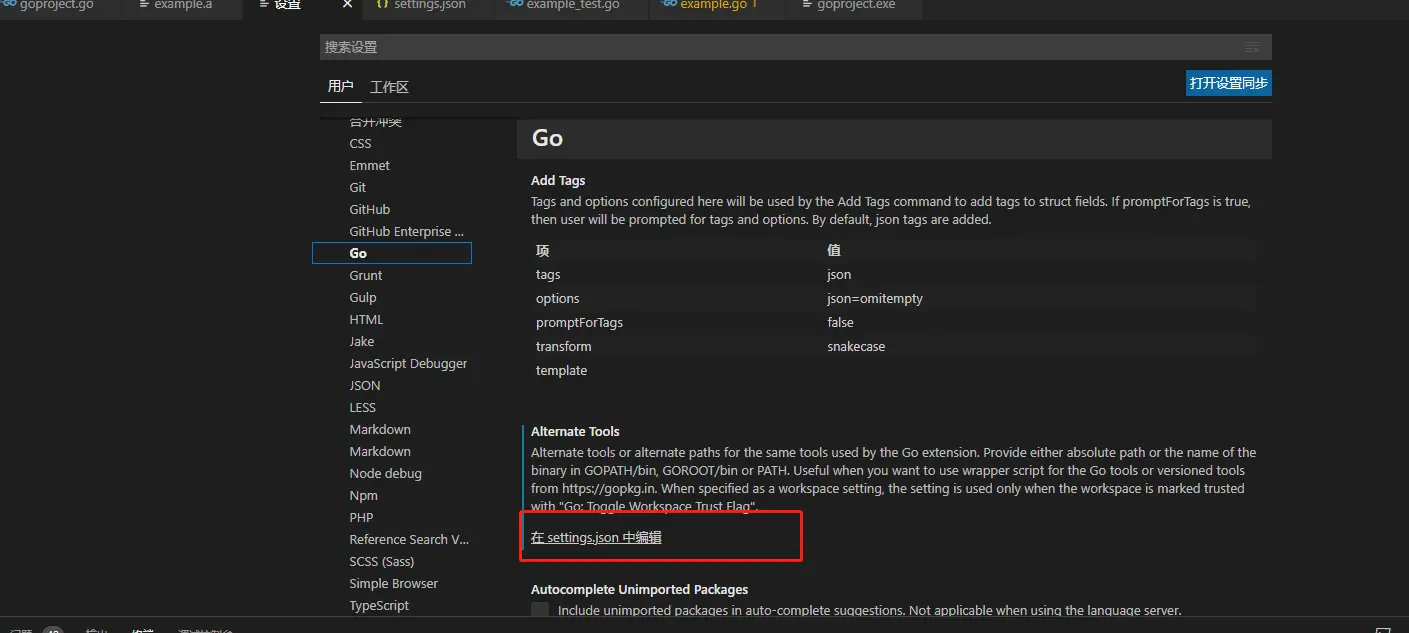Click the json value in tags row
This screenshot has width=1409, height=633.
tap(839, 275)
